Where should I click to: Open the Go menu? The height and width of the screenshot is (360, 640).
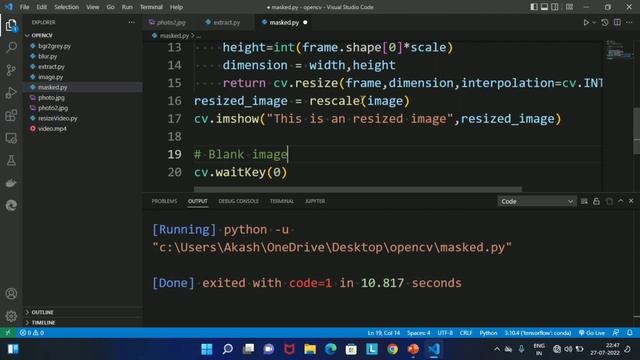[x=110, y=7]
